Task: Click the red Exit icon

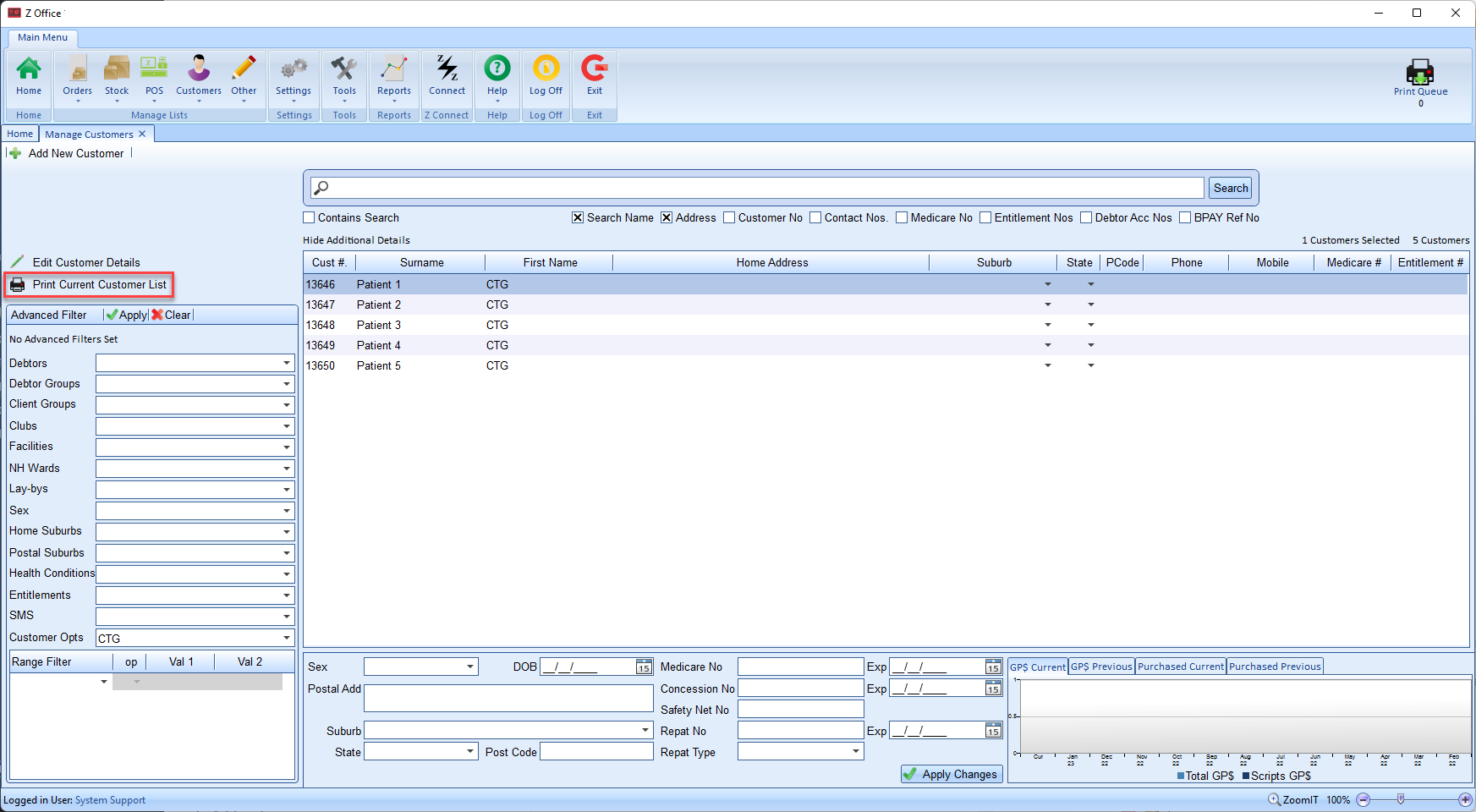Action: click(595, 69)
